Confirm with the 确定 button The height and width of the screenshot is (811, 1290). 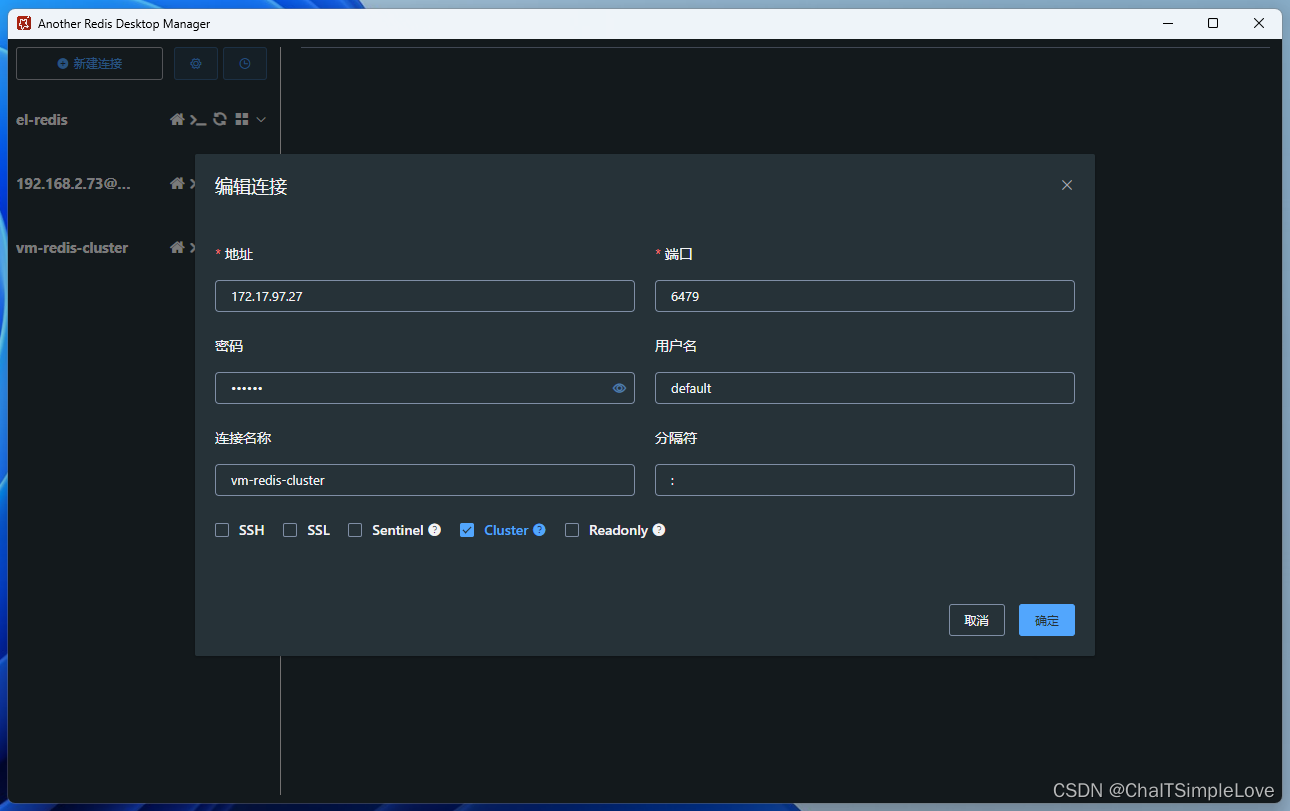click(1047, 620)
